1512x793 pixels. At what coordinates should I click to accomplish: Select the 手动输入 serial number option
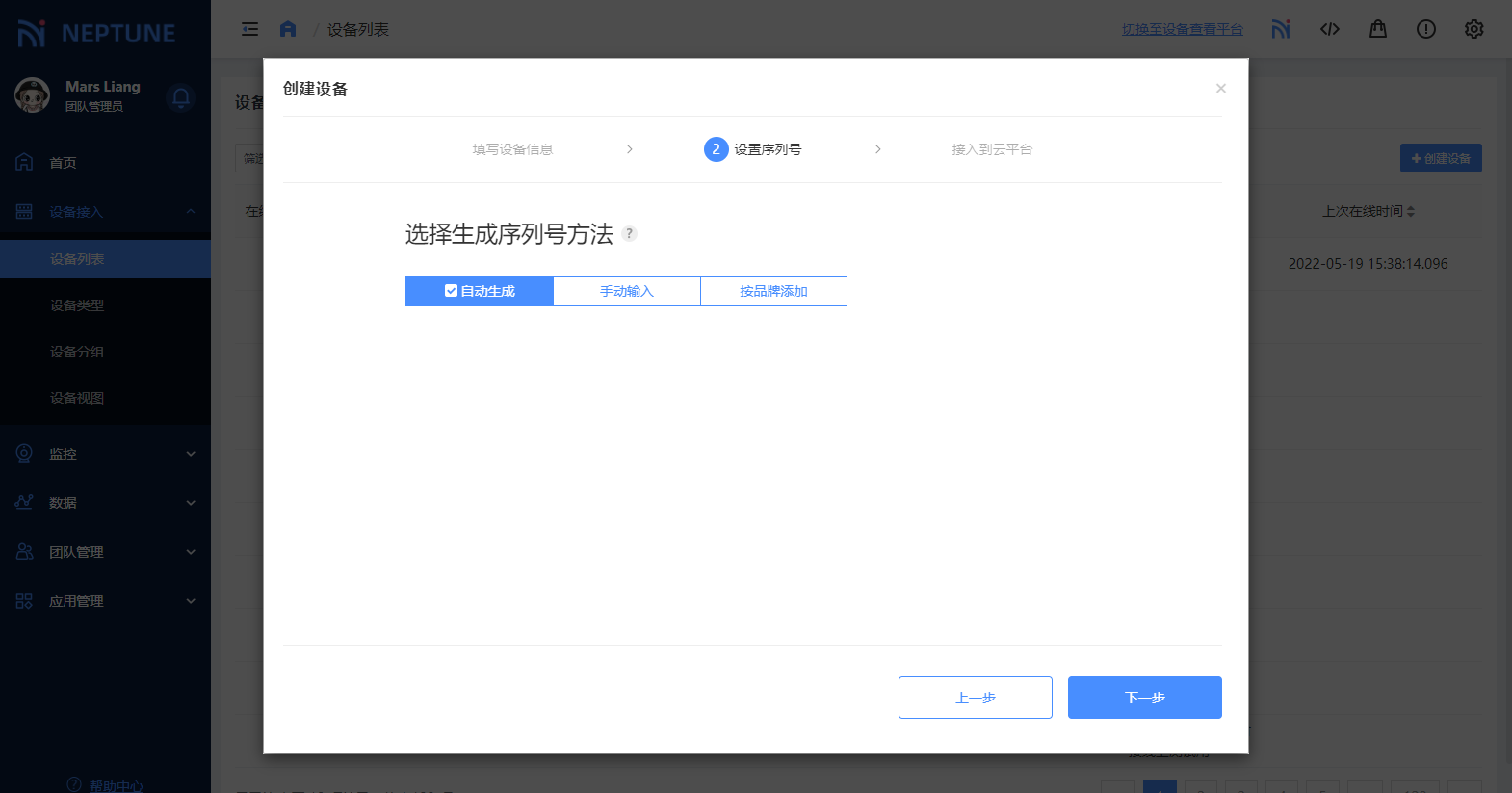click(627, 291)
